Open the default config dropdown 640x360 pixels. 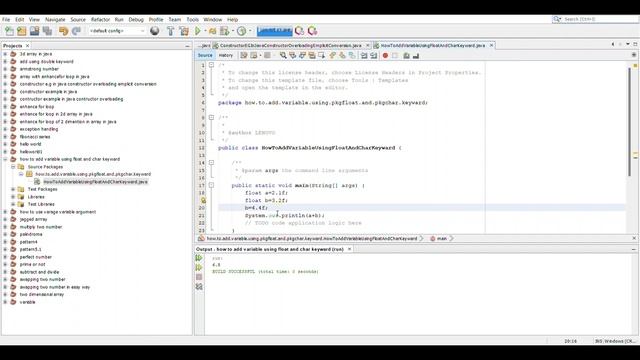(x=117, y=31)
